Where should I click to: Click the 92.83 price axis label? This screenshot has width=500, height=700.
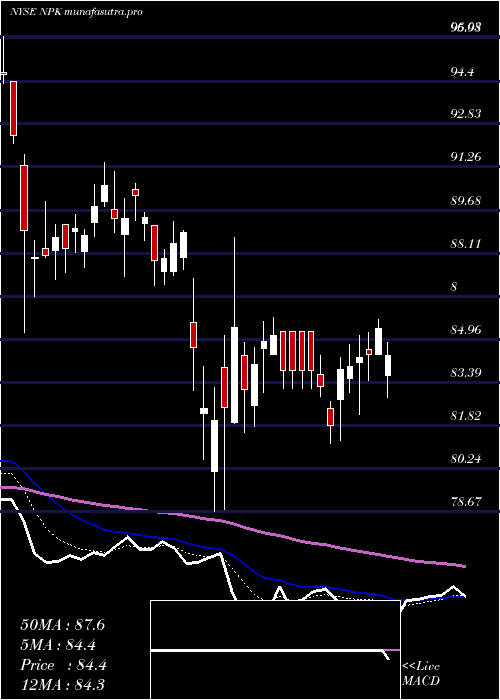466,114
